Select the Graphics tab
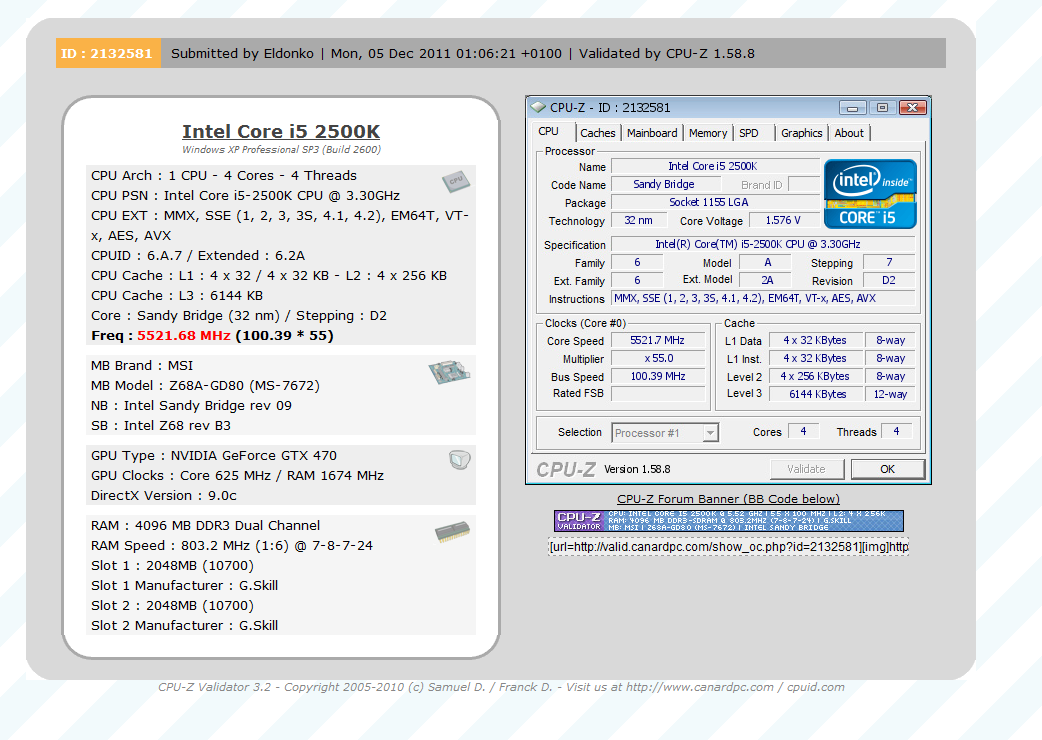Screen dimensions: 1042x740 [x=801, y=133]
